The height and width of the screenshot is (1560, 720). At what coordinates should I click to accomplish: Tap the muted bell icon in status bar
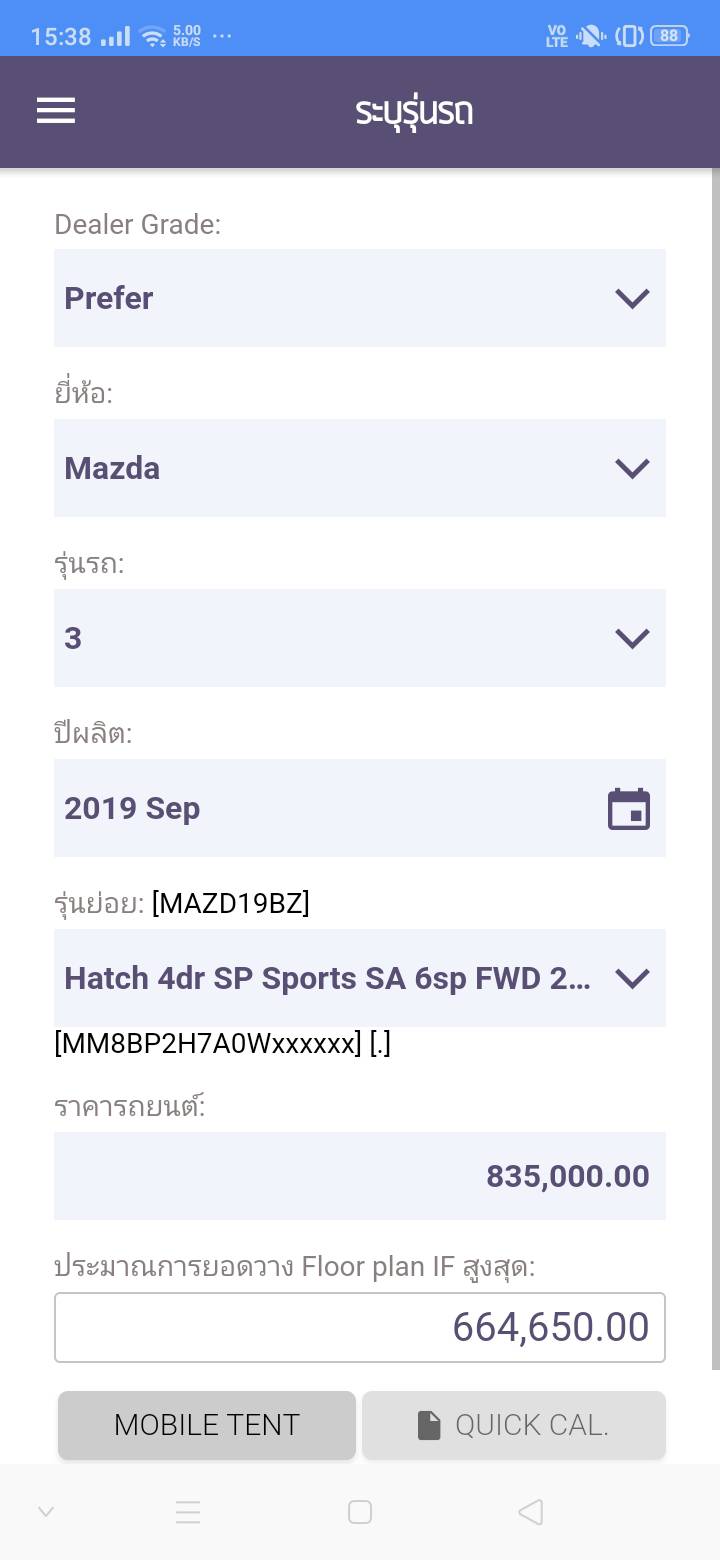pos(590,36)
